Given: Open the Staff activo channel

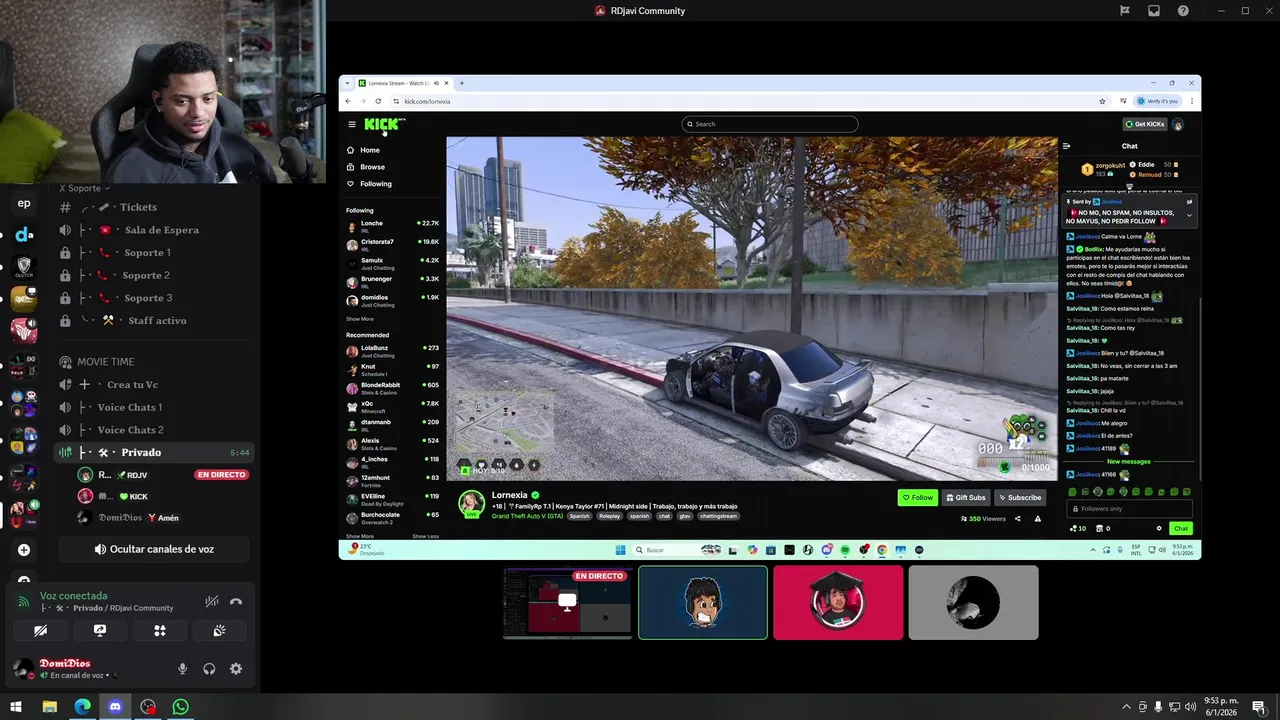Looking at the screenshot, I should tap(153, 321).
